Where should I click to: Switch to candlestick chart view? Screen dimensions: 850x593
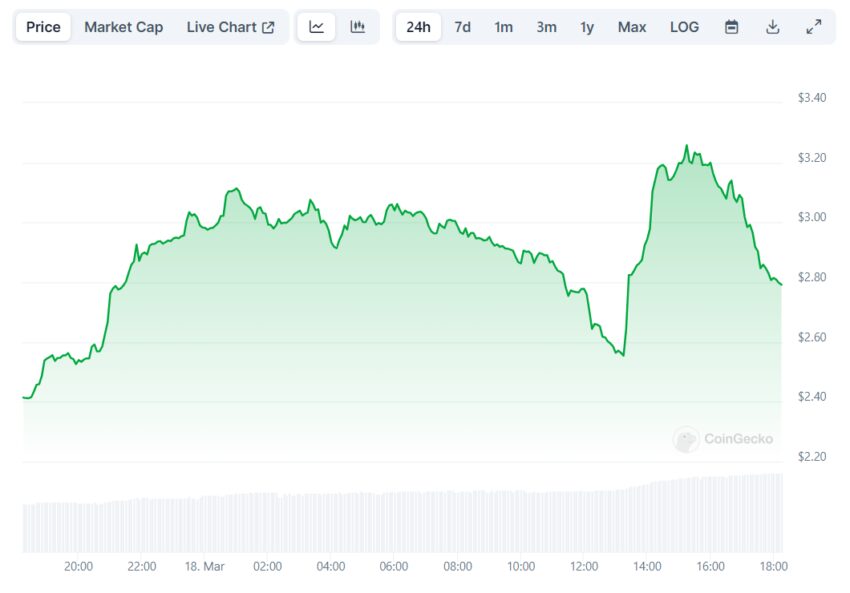(357, 27)
